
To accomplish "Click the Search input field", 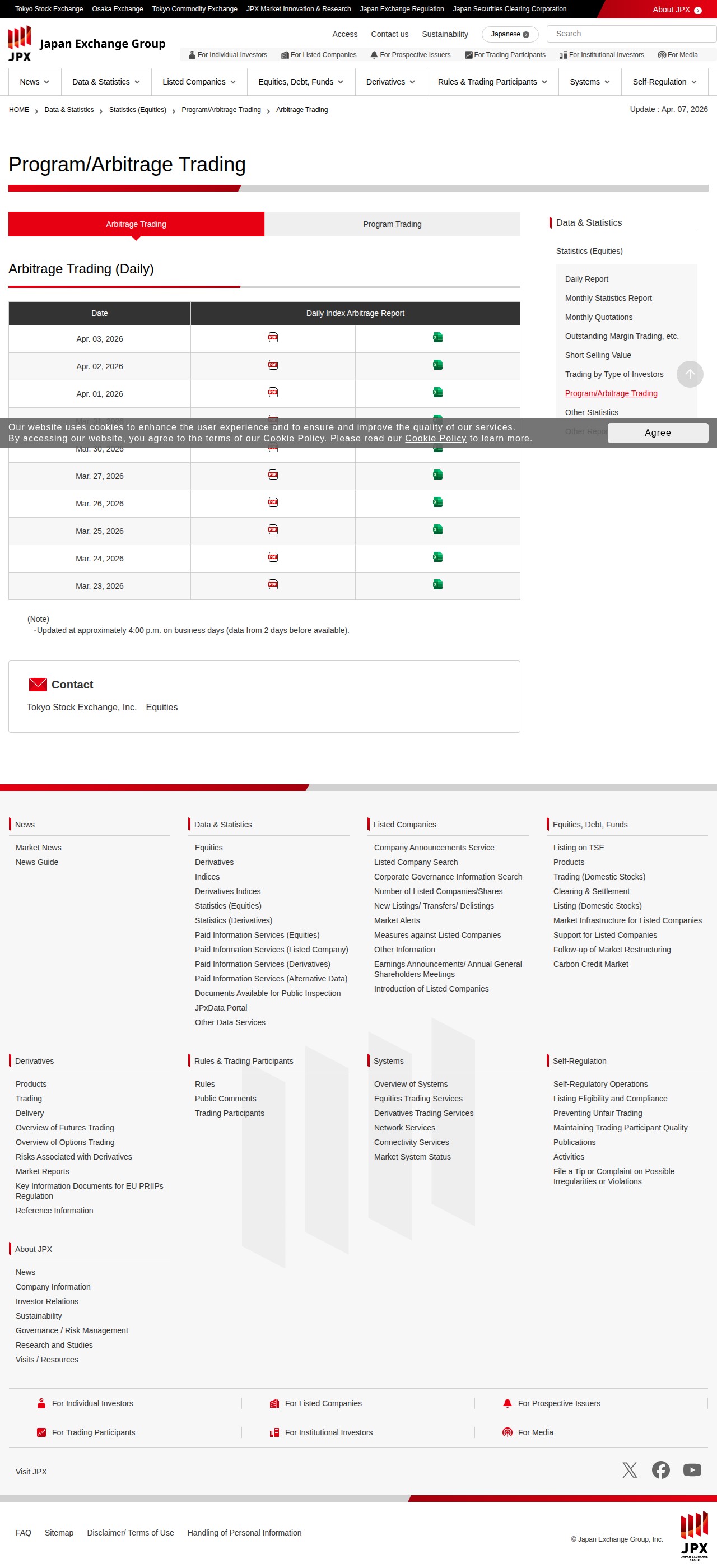I will tap(631, 34).
